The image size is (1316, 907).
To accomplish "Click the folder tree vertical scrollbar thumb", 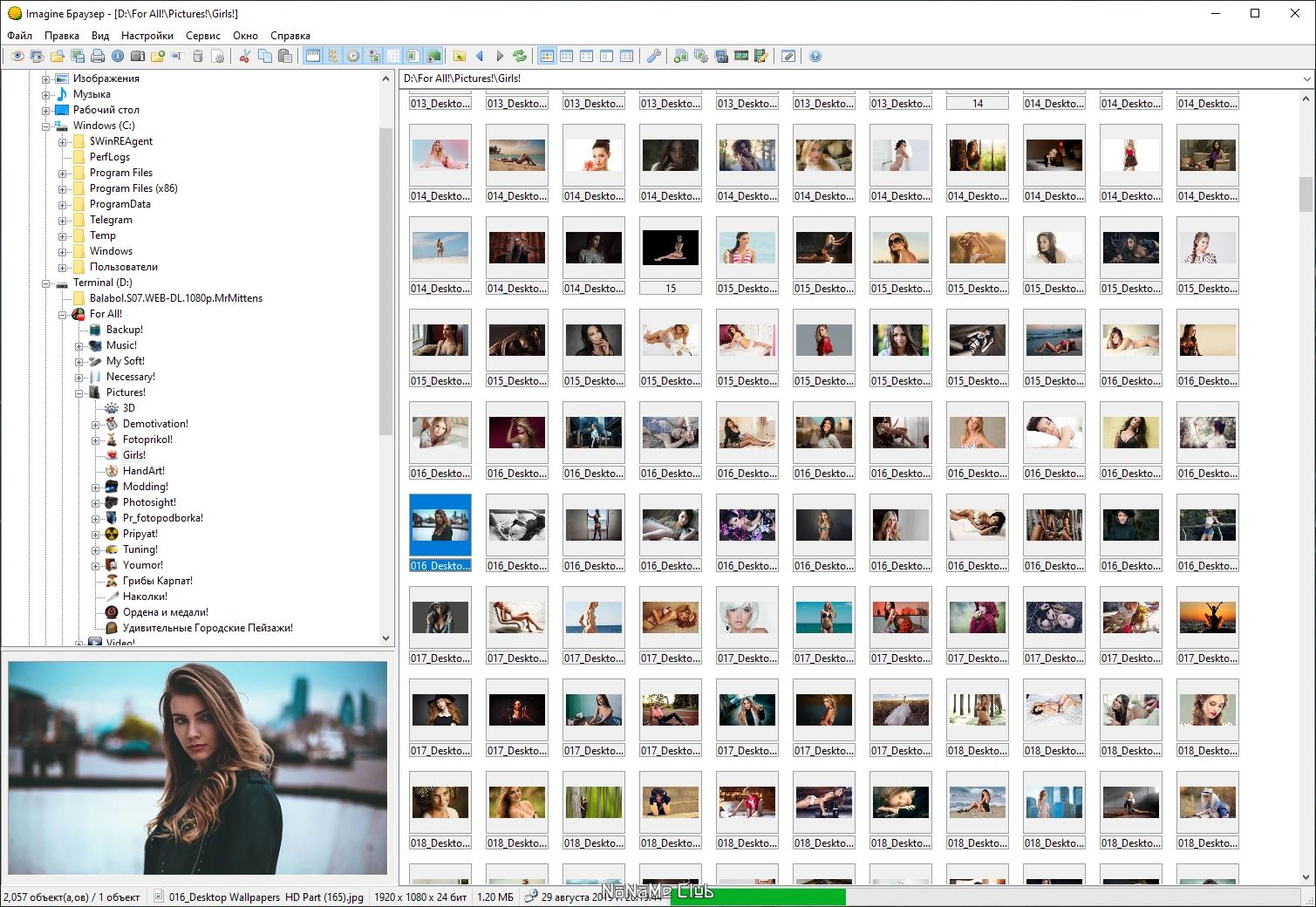I will pos(386,281).
